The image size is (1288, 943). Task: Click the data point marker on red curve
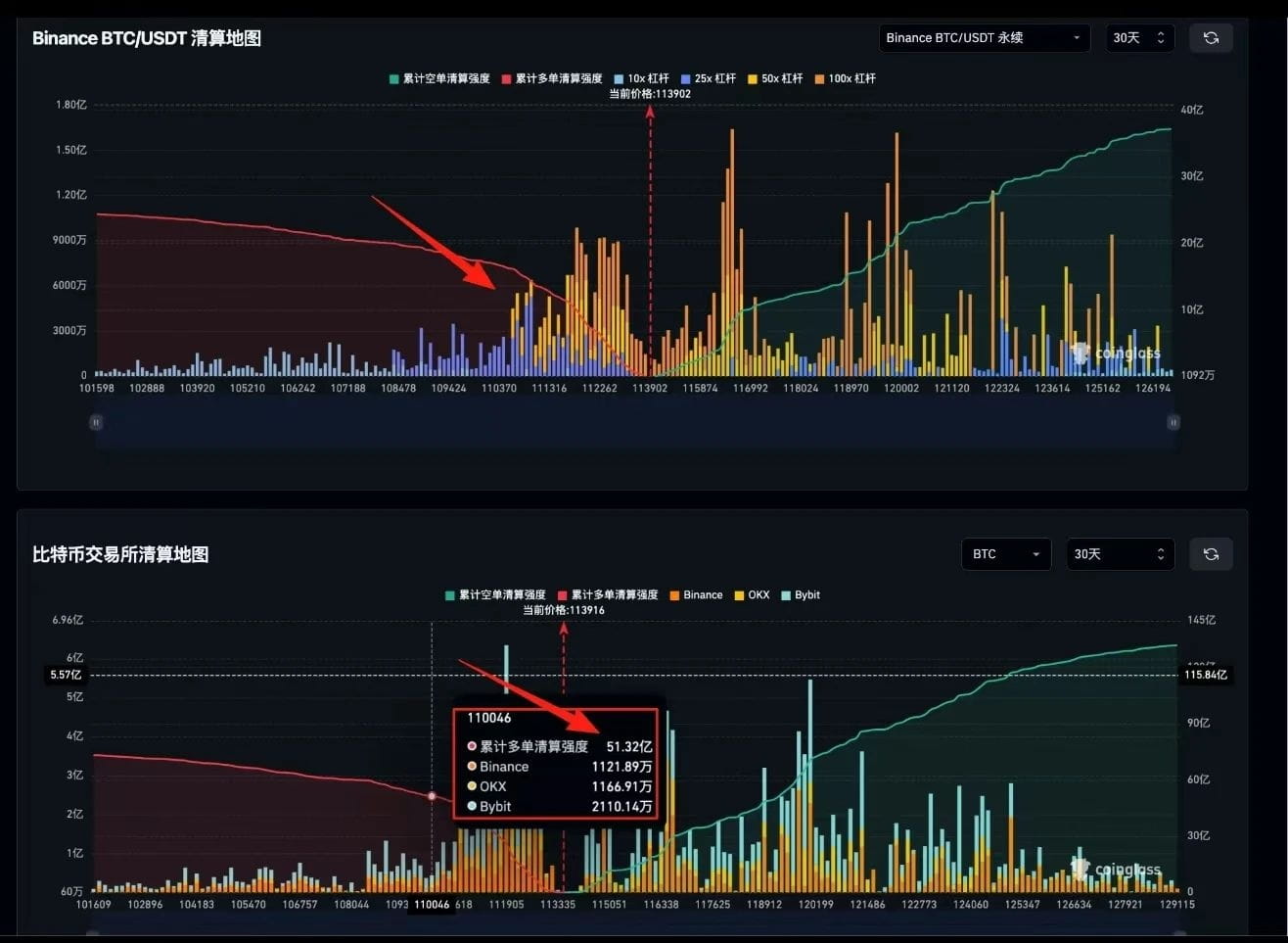click(433, 796)
